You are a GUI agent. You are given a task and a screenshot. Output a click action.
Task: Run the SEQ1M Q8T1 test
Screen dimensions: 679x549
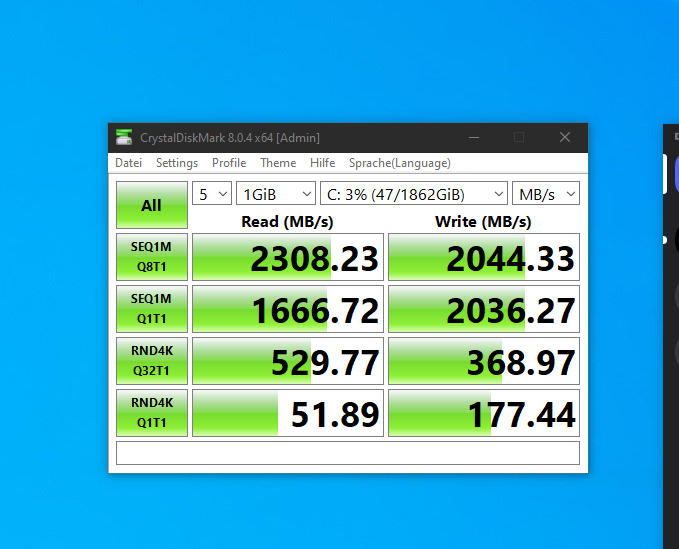(152, 257)
